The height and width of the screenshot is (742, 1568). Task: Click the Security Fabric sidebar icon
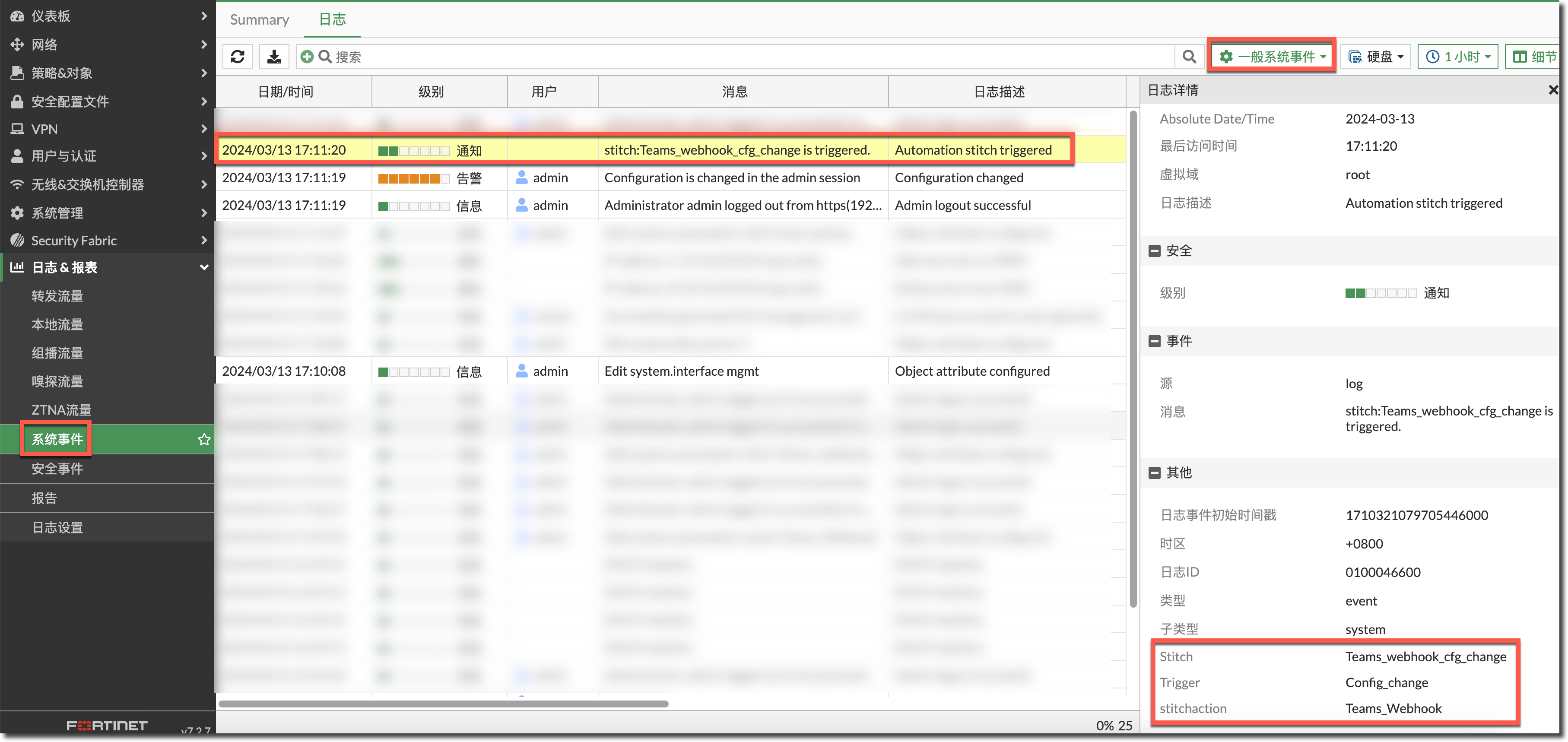(17, 241)
